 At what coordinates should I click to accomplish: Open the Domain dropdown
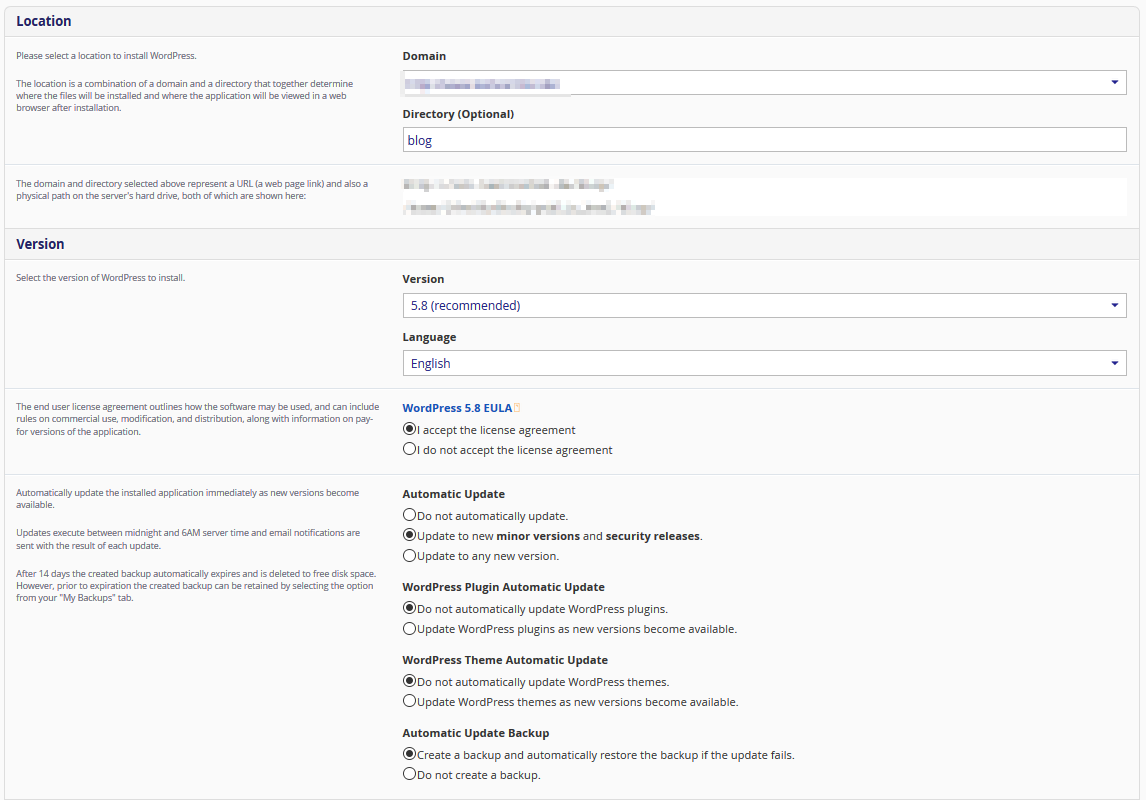click(764, 83)
